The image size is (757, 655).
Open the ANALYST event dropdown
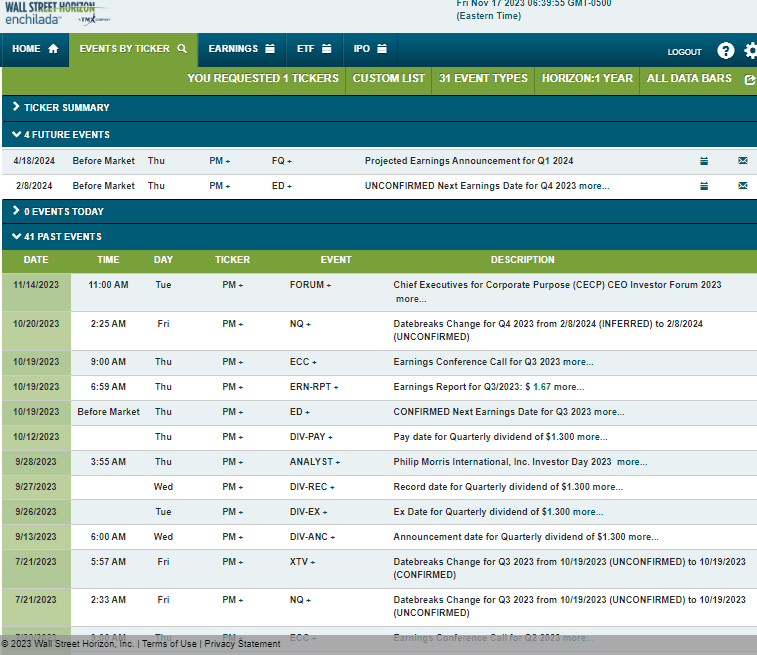pyautogui.click(x=315, y=462)
